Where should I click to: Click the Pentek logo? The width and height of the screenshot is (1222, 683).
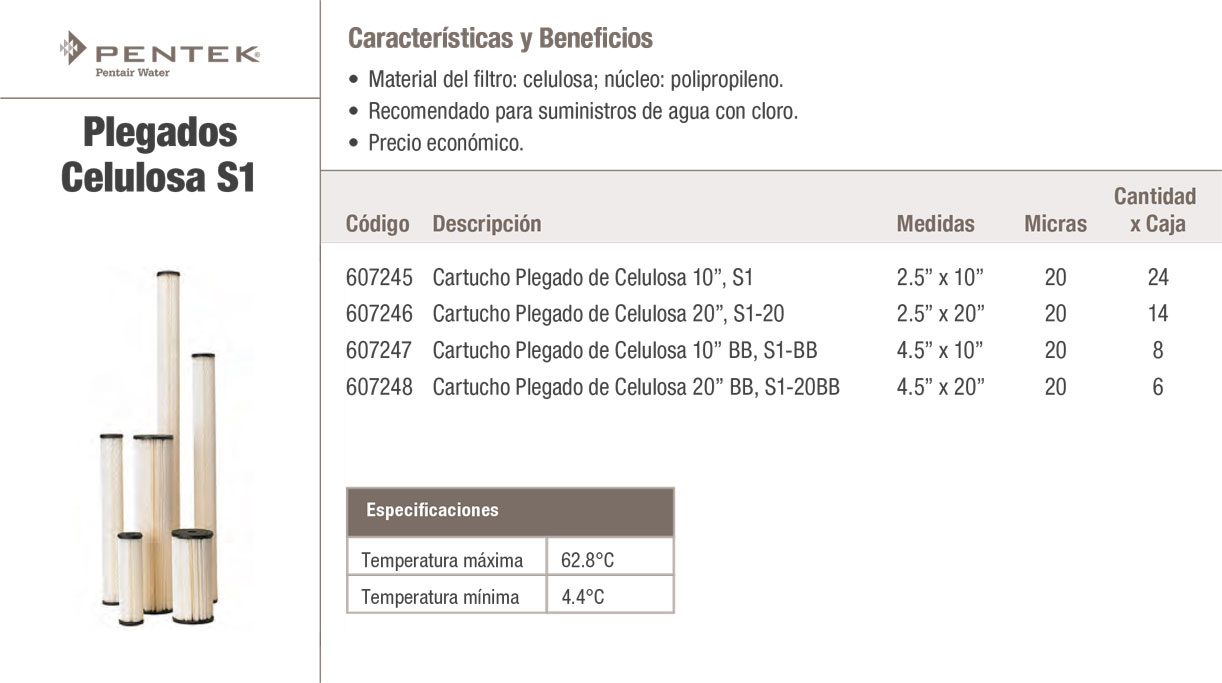tap(159, 52)
